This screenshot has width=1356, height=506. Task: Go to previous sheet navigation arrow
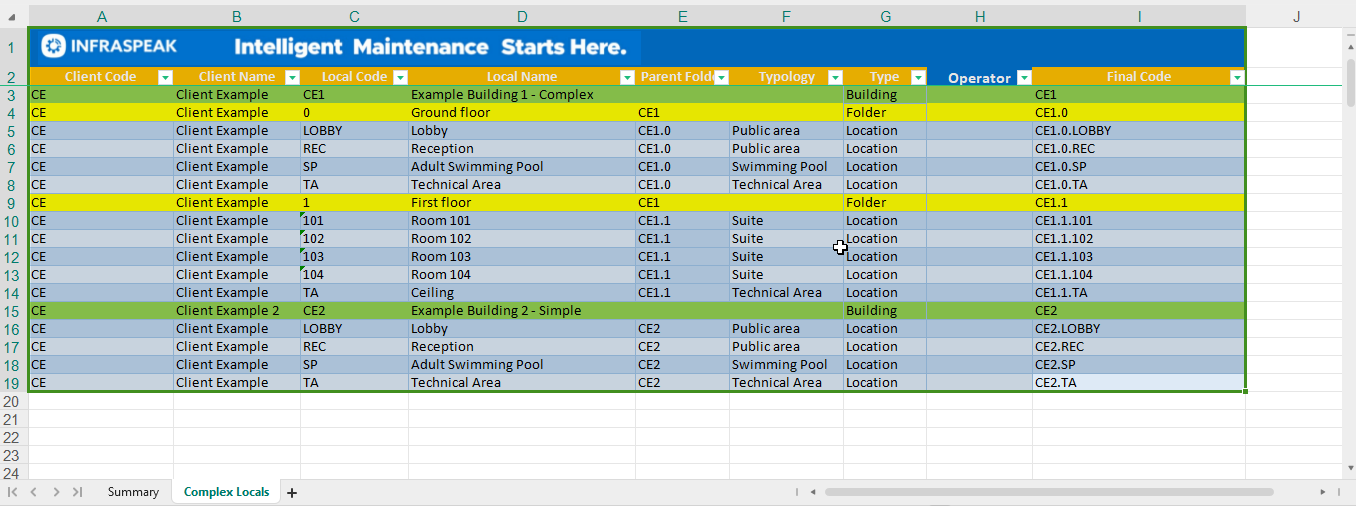pyautogui.click(x=33, y=492)
